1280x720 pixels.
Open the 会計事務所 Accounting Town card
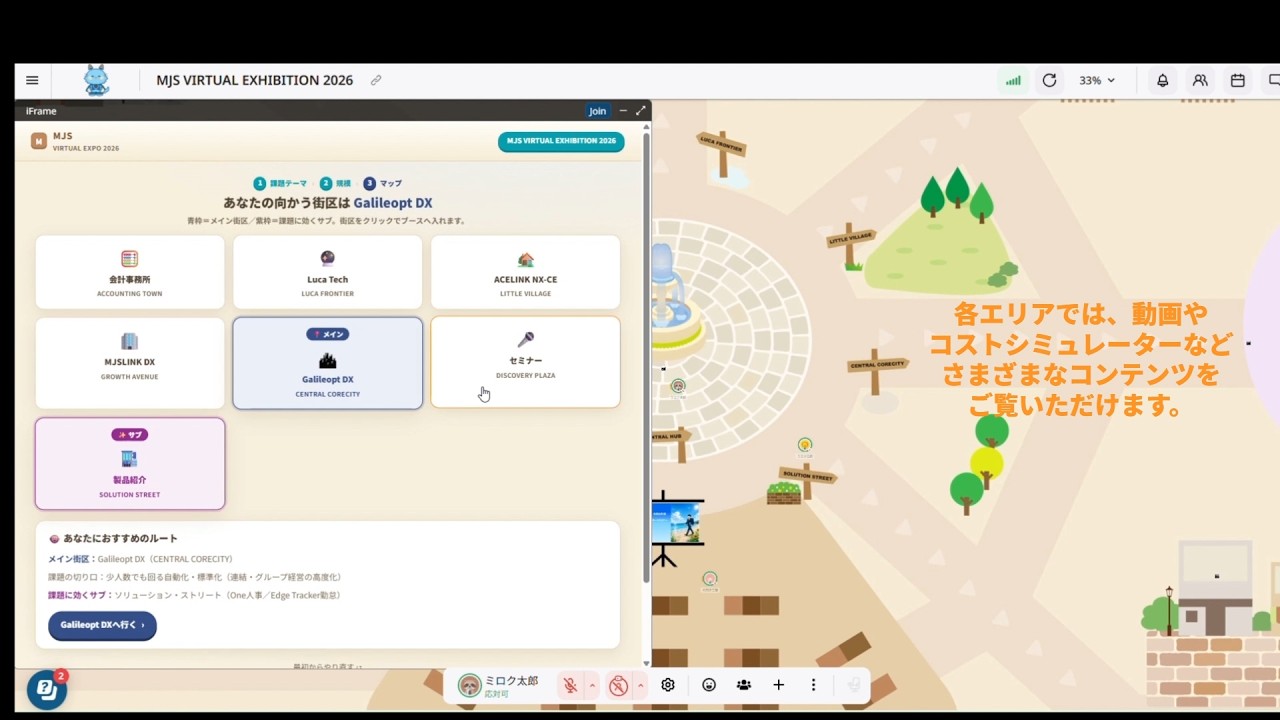(x=130, y=272)
